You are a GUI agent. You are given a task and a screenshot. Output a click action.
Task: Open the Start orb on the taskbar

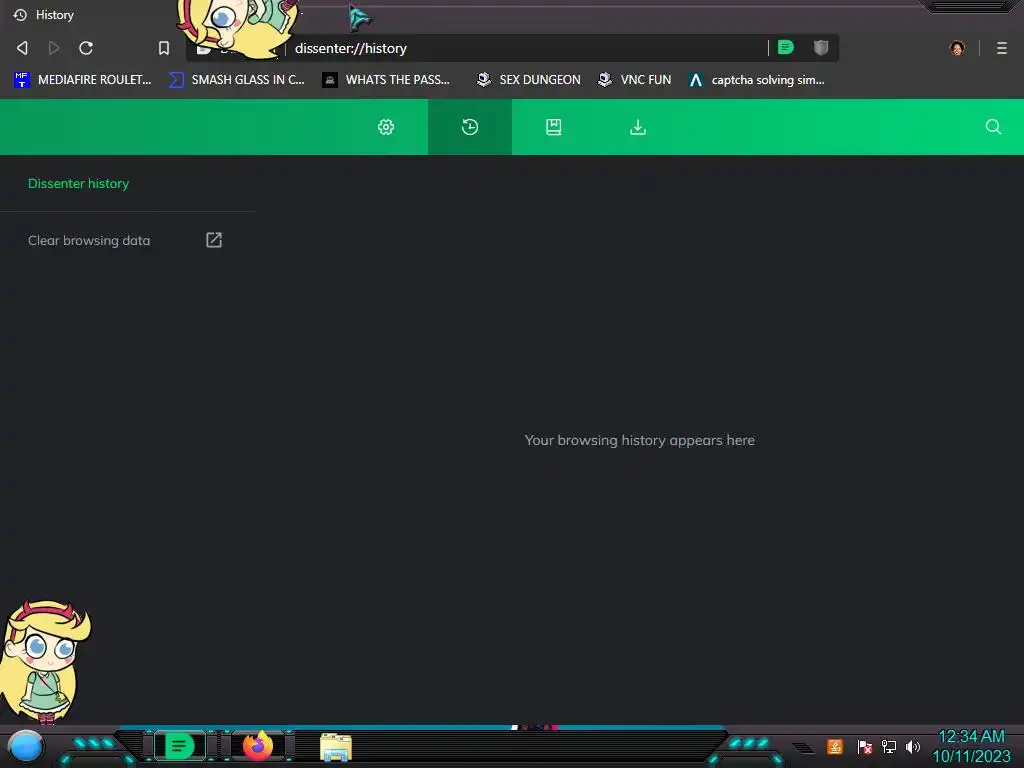(x=25, y=746)
